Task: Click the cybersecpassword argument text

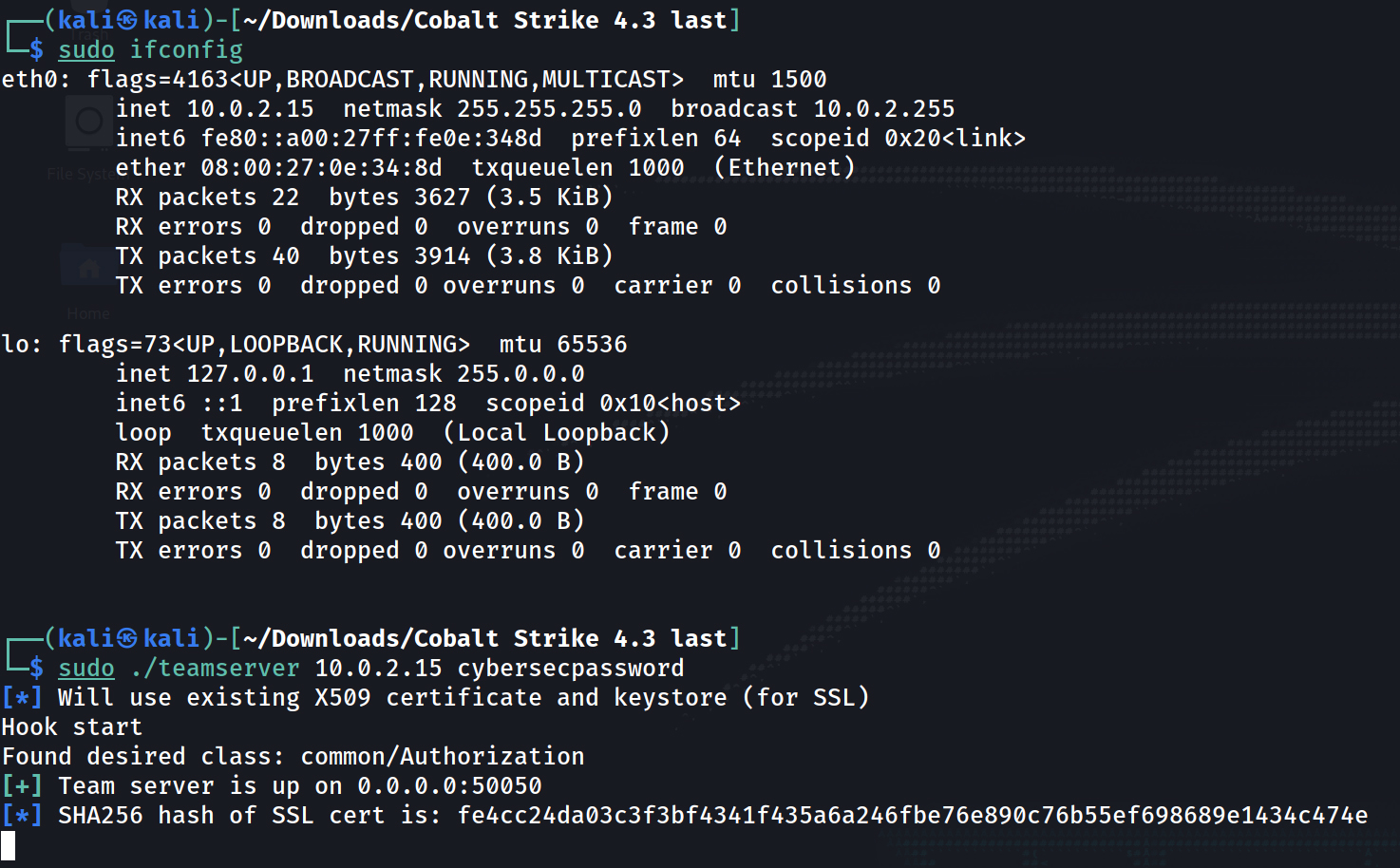Action: coord(570,669)
